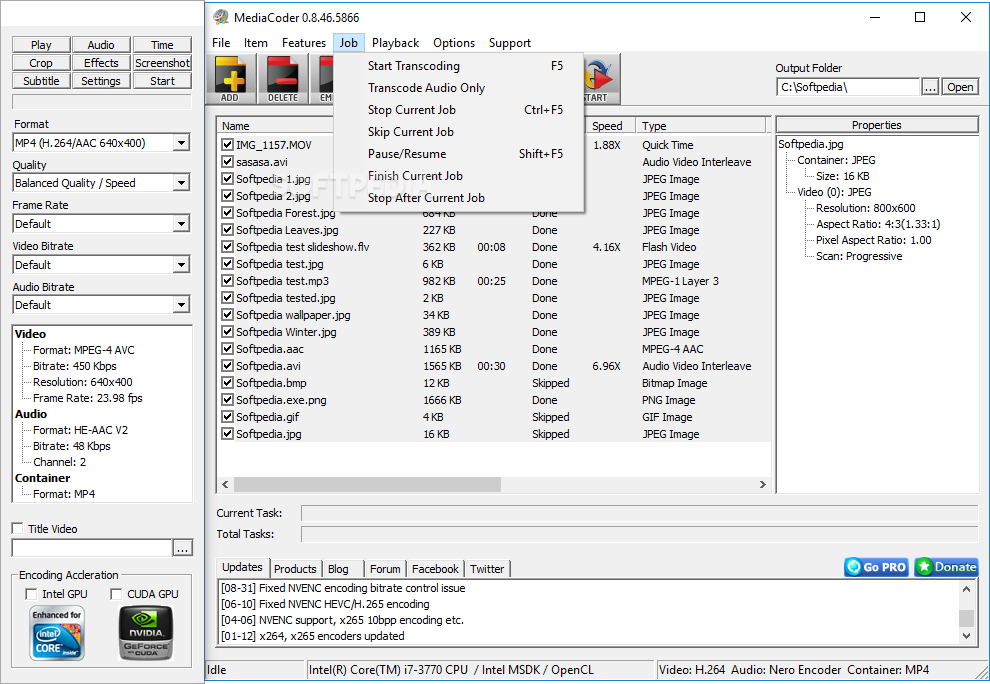Click the Play button in side panel

pyautogui.click(x=41, y=45)
